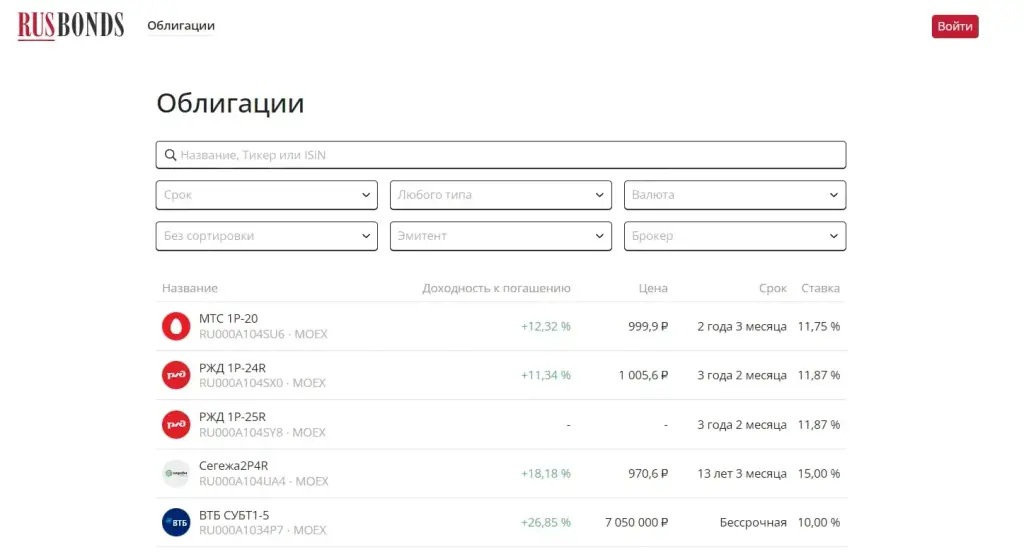Click the Облигации page heading
Viewport: 1024px width, 552px height.
pos(230,103)
